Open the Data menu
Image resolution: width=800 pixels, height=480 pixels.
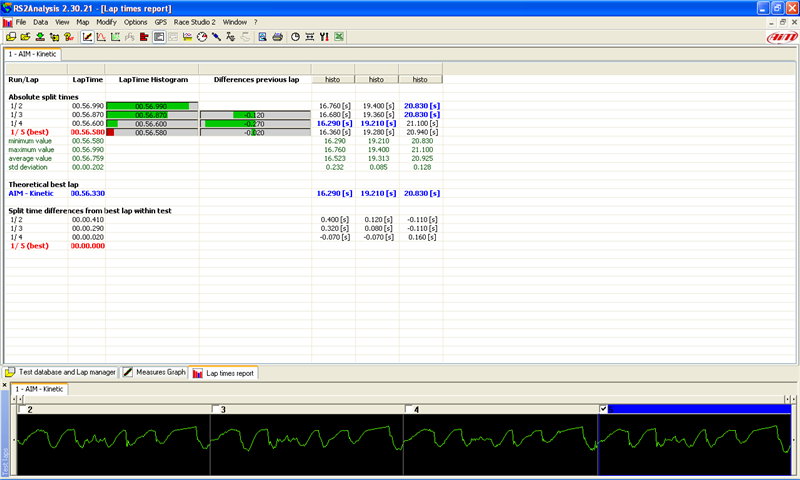40,22
